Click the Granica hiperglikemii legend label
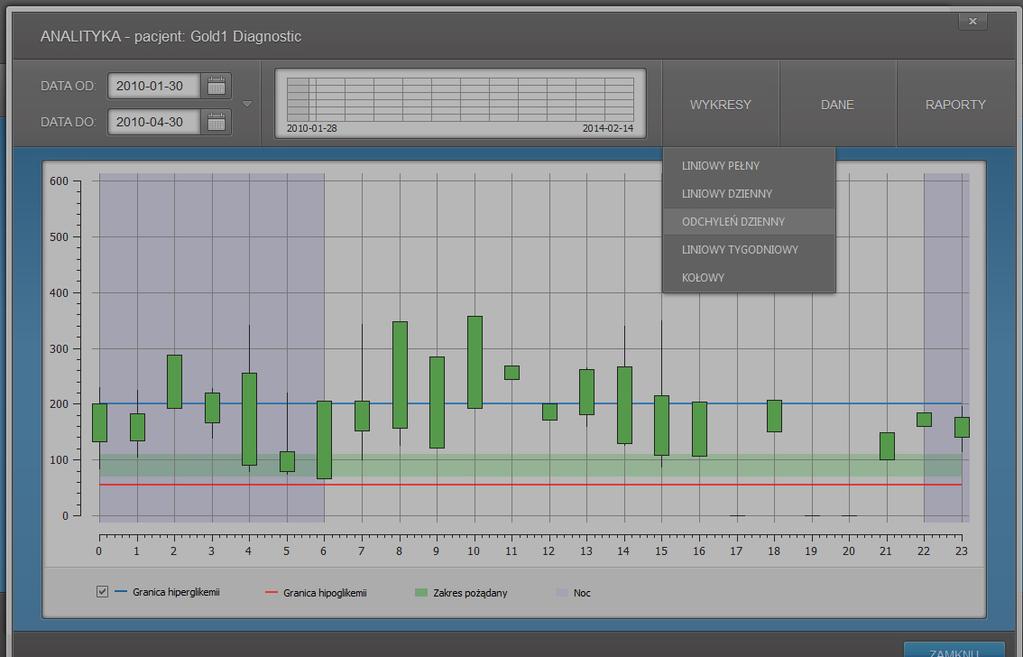Screen dimensions: 1023x657 click(176, 592)
